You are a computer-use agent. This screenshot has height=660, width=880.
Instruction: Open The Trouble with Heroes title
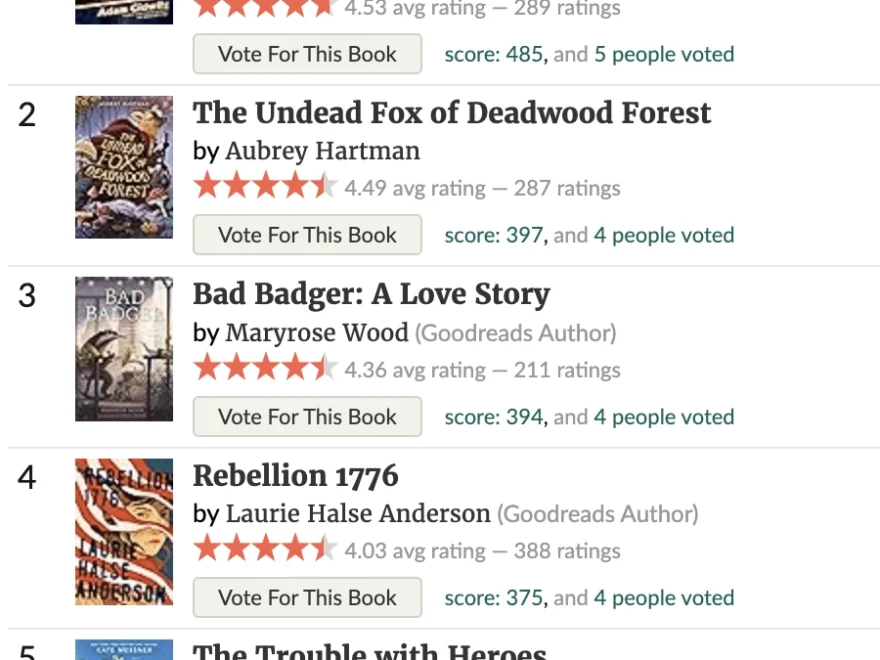point(370,651)
